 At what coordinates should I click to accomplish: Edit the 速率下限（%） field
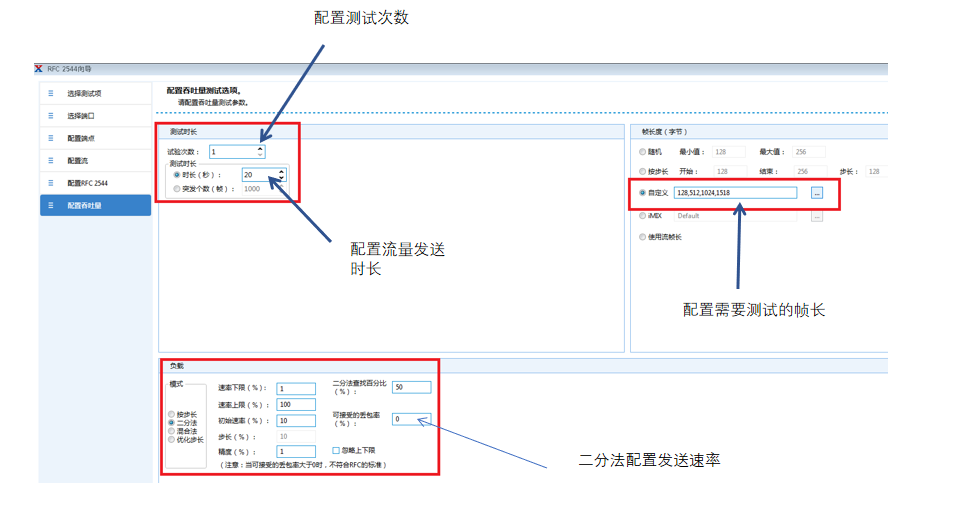296,389
